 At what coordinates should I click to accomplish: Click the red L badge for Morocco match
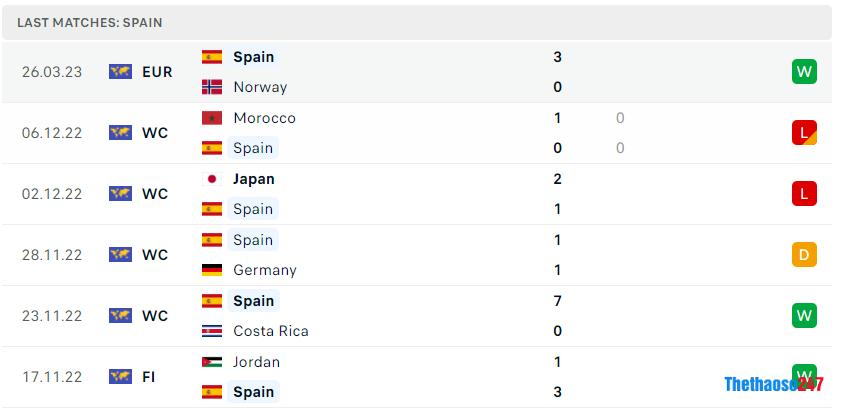[x=804, y=132]
